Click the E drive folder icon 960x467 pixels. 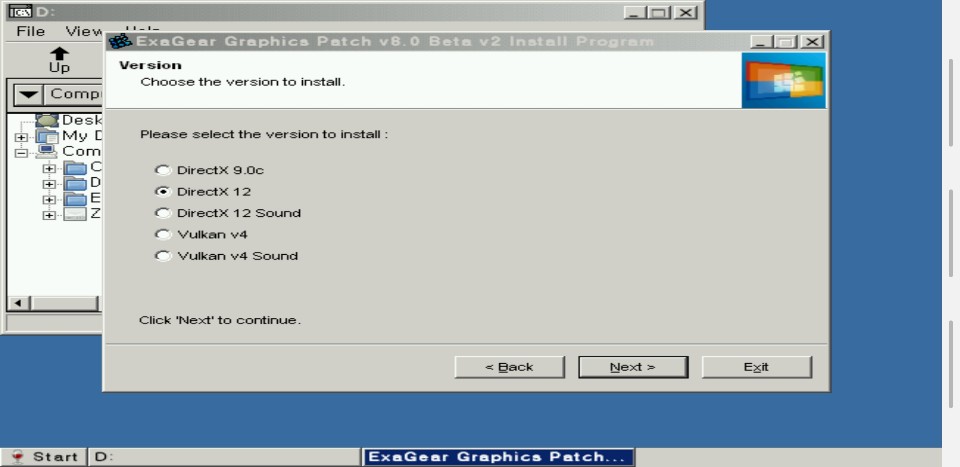[x=75, y=198]
